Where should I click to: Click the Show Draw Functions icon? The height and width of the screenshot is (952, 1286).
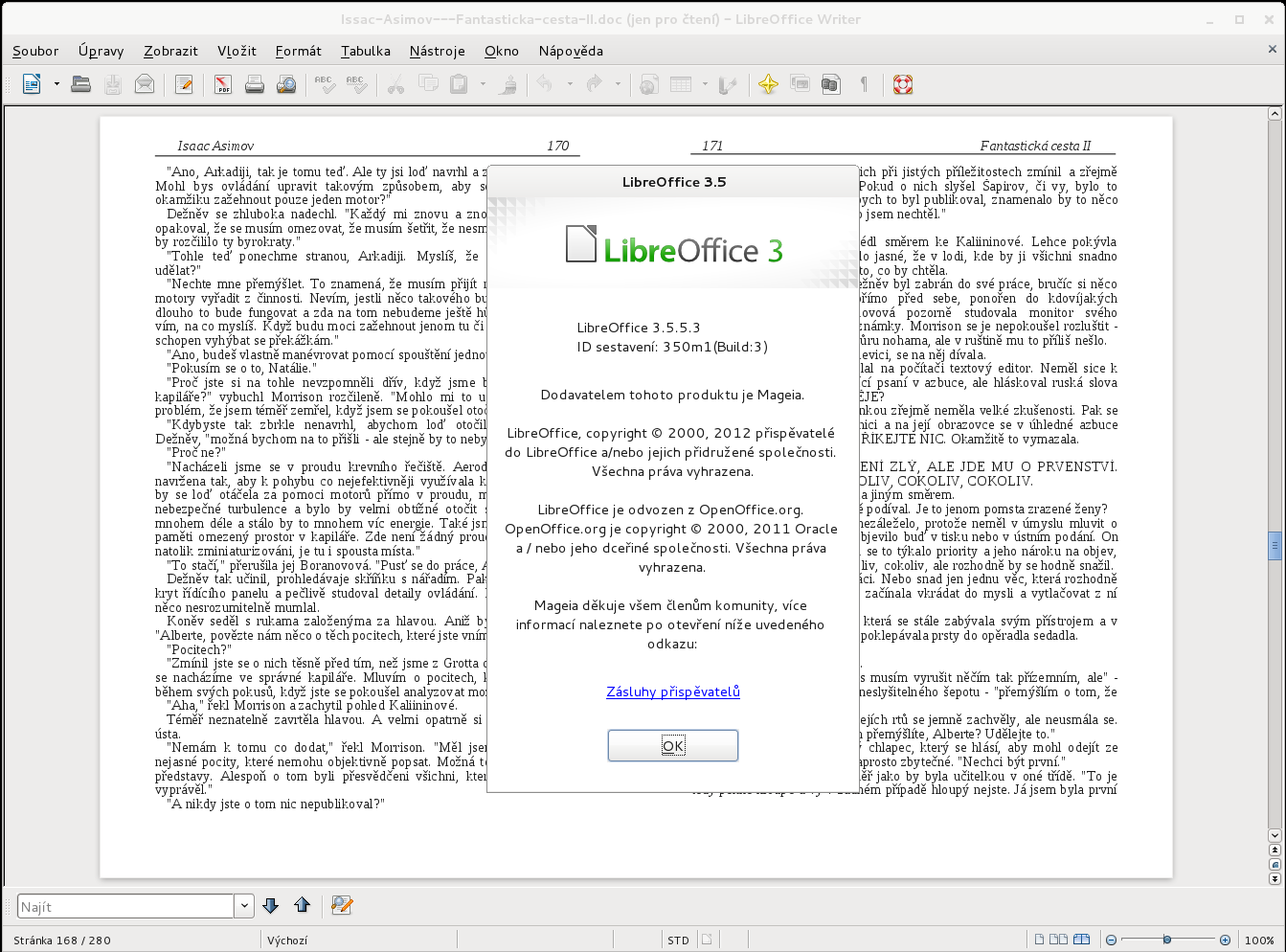(729, 84)
